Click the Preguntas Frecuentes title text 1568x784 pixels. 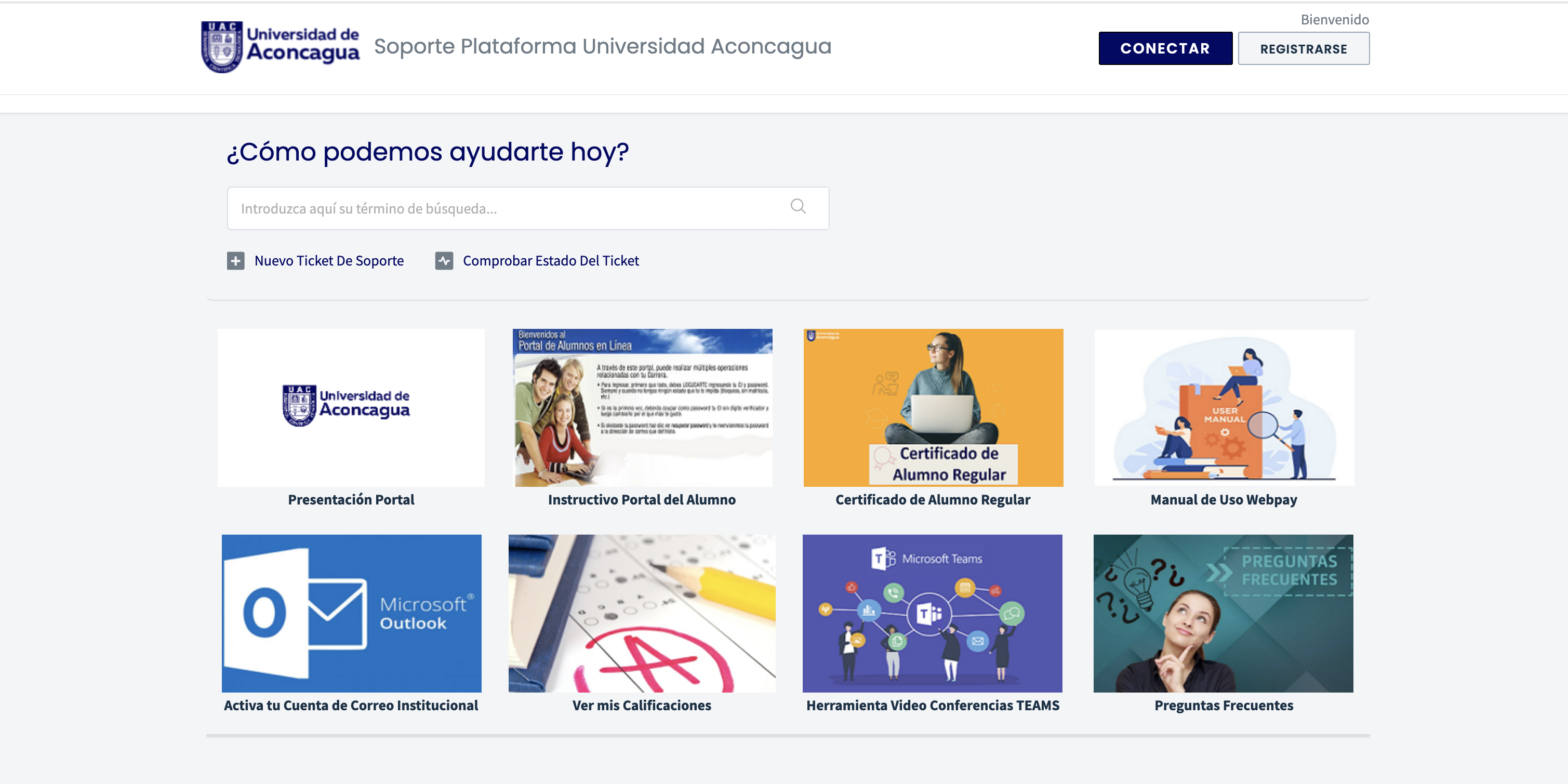coord(1224,706)
